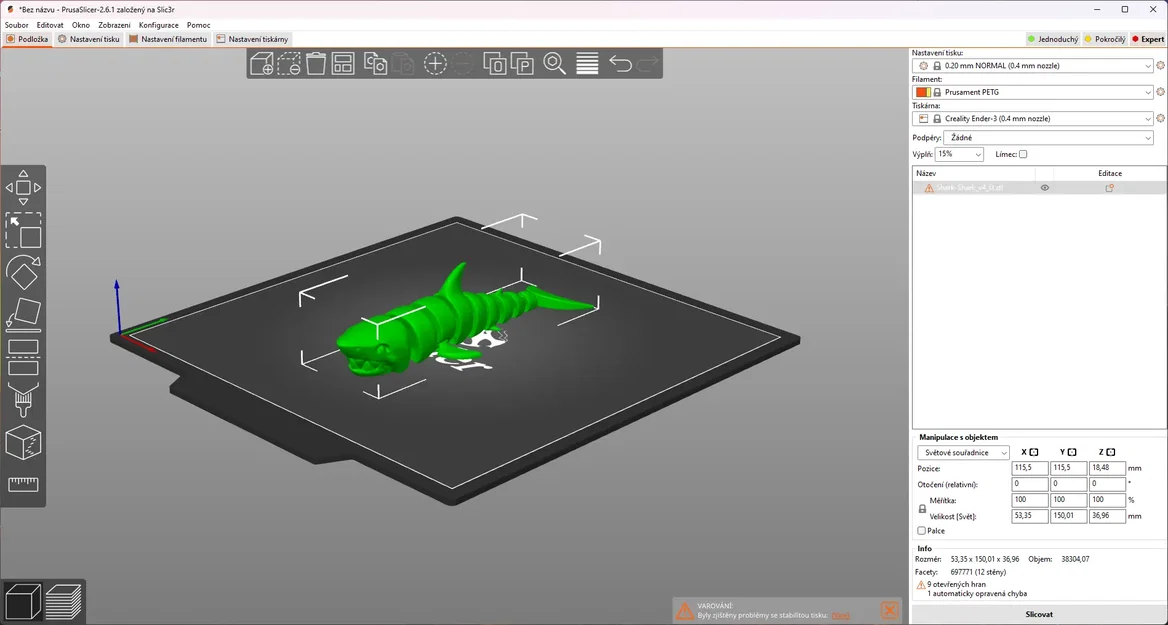The height and width of the screenshot is (625, 1168).
Task: Click the edit icon for Shark model row
Action: point(1109,188)
